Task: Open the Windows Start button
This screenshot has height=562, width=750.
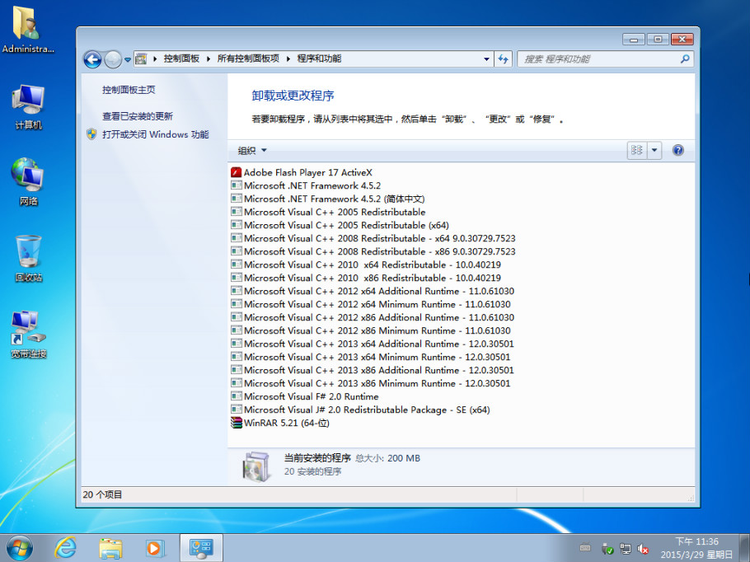Action: [x=20, y=548]
